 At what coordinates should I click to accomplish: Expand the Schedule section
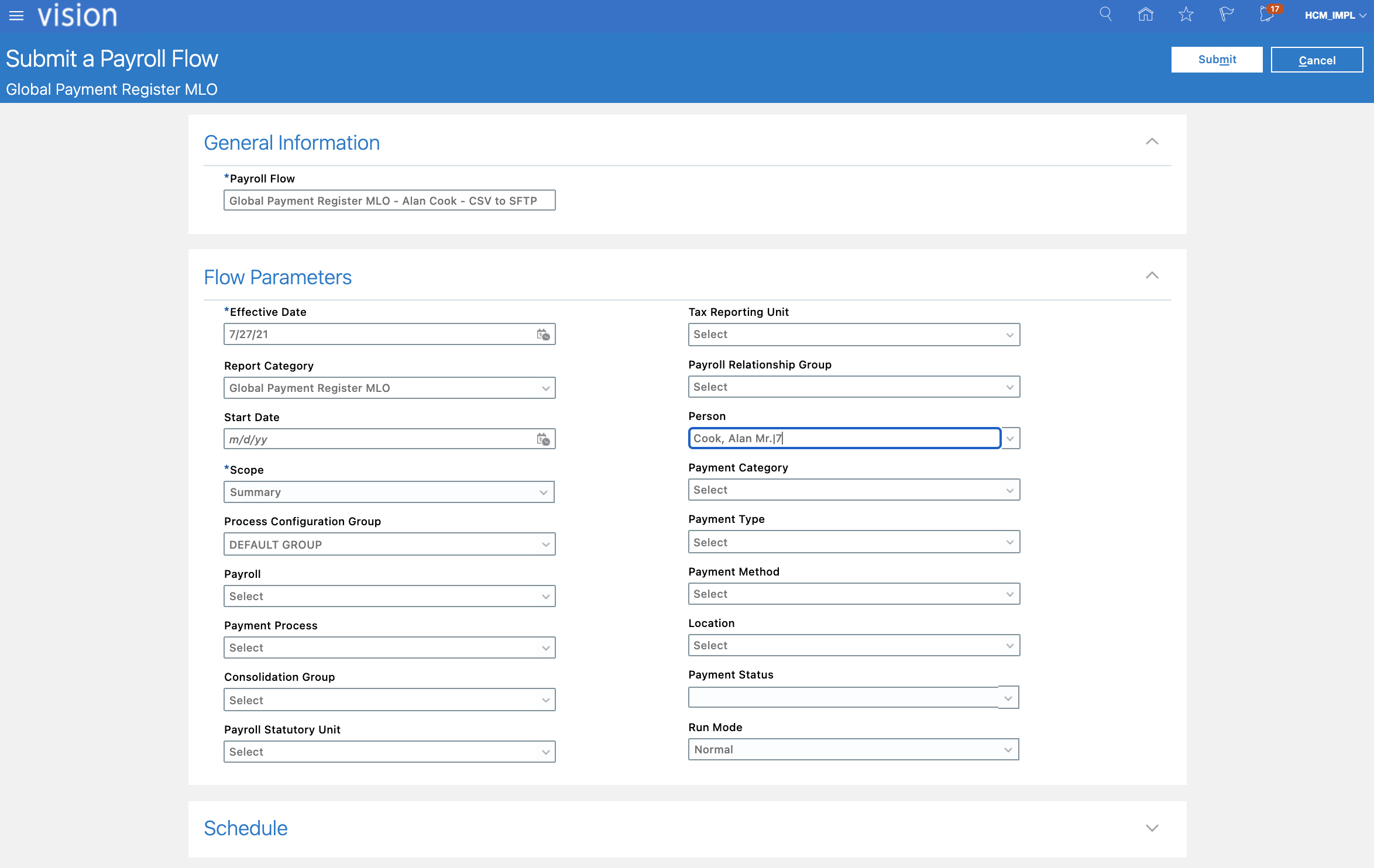[1152, 828]
